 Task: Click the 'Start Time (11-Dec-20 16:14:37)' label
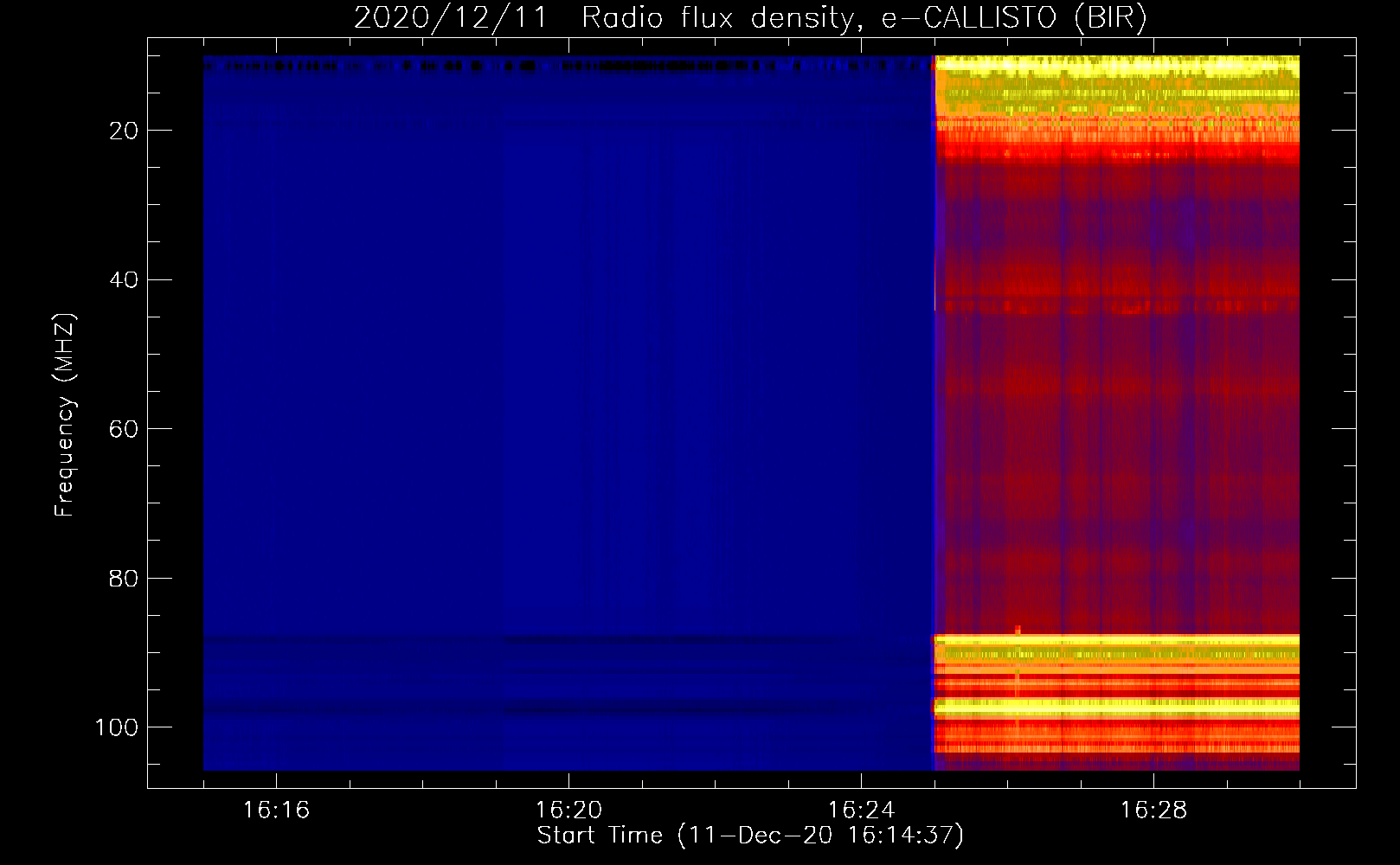pyautogui.click(x=750, y=836)
